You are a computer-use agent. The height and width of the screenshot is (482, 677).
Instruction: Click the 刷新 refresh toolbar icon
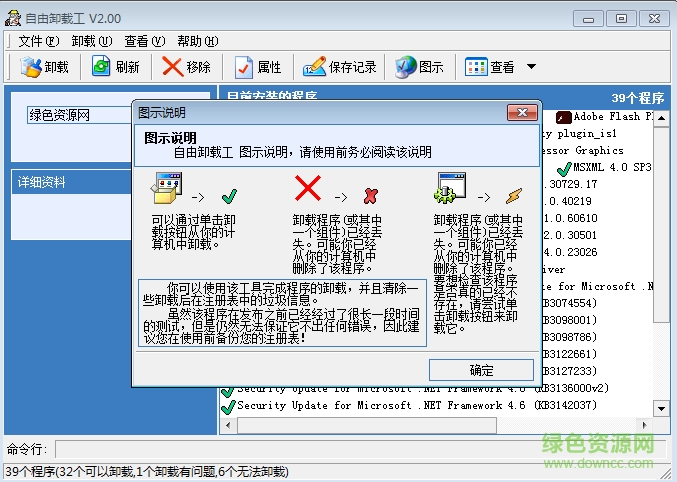click(x=101, y=67)
